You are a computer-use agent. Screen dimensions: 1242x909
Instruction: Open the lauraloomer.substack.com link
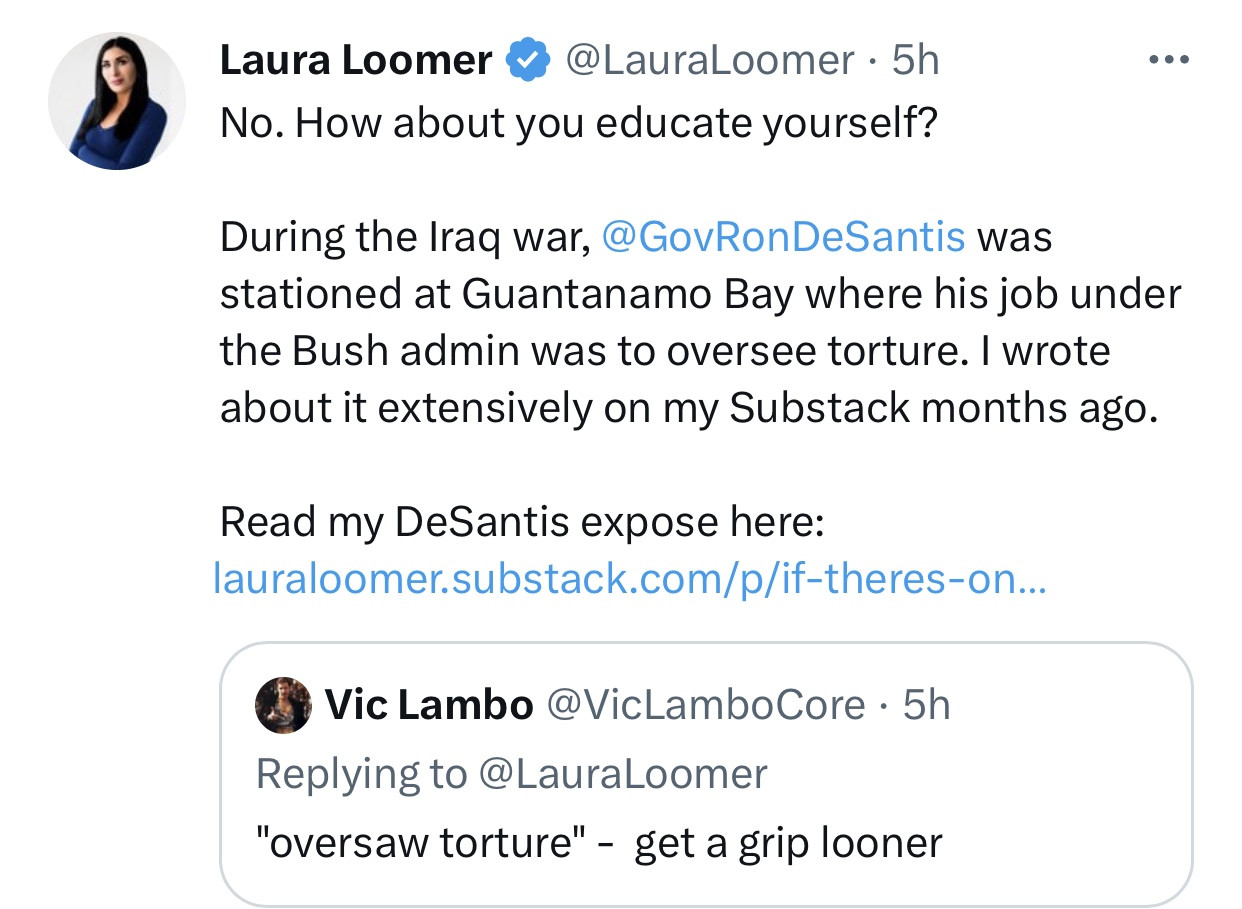(630, 579)
